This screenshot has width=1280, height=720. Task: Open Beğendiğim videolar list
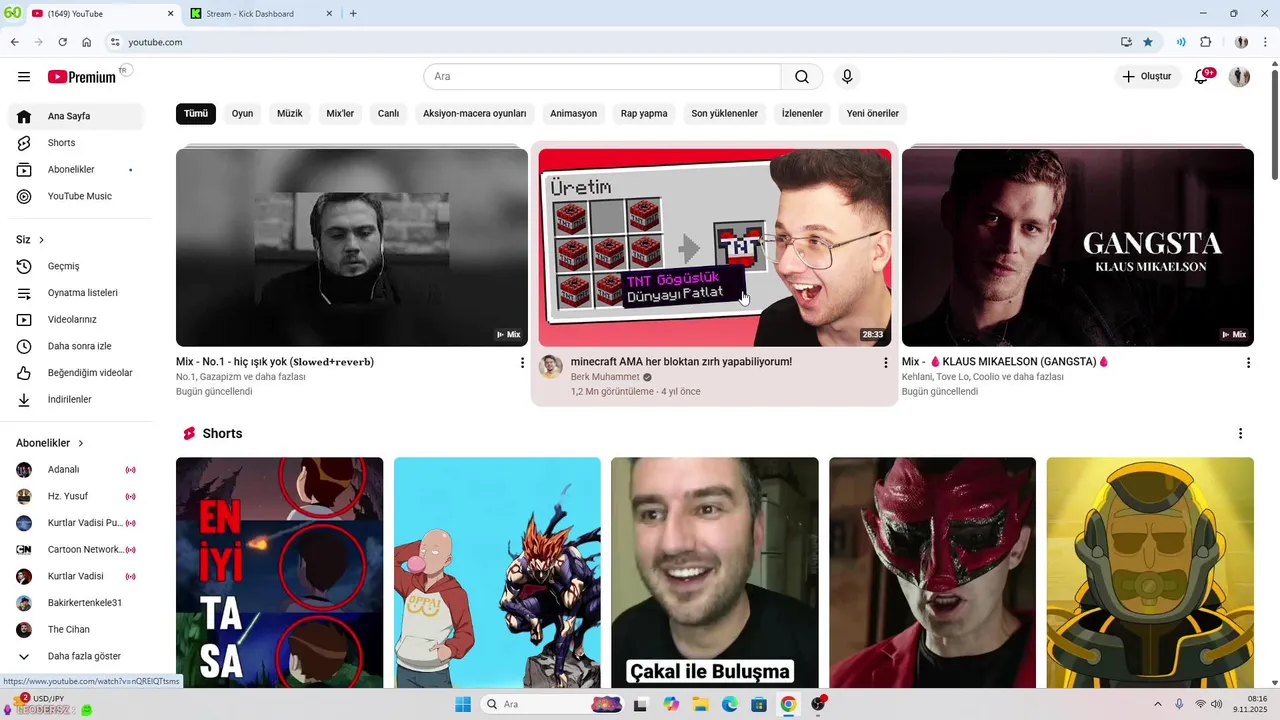tap(76, 373)
